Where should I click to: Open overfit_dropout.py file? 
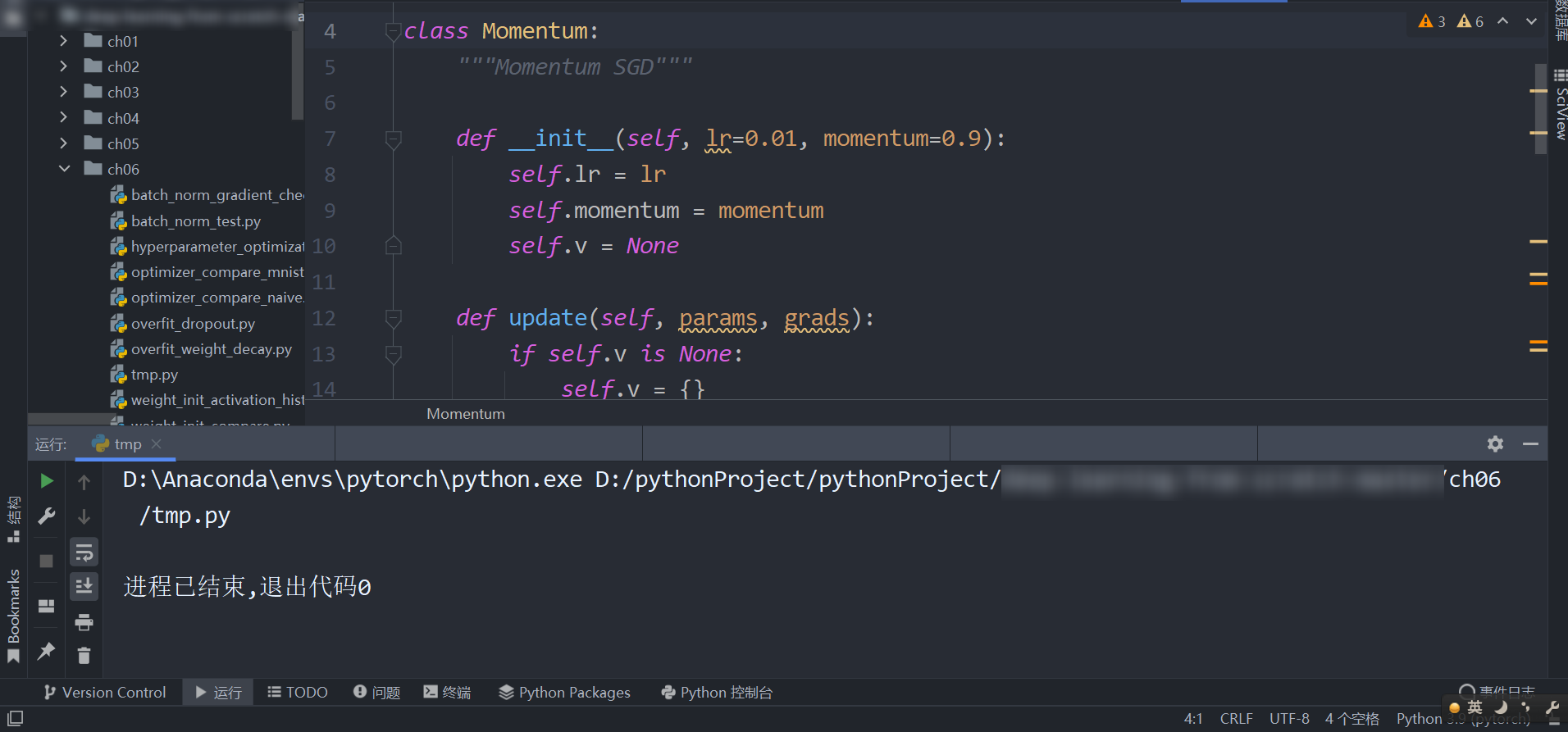pyautogui.click(x=193, y=323)
